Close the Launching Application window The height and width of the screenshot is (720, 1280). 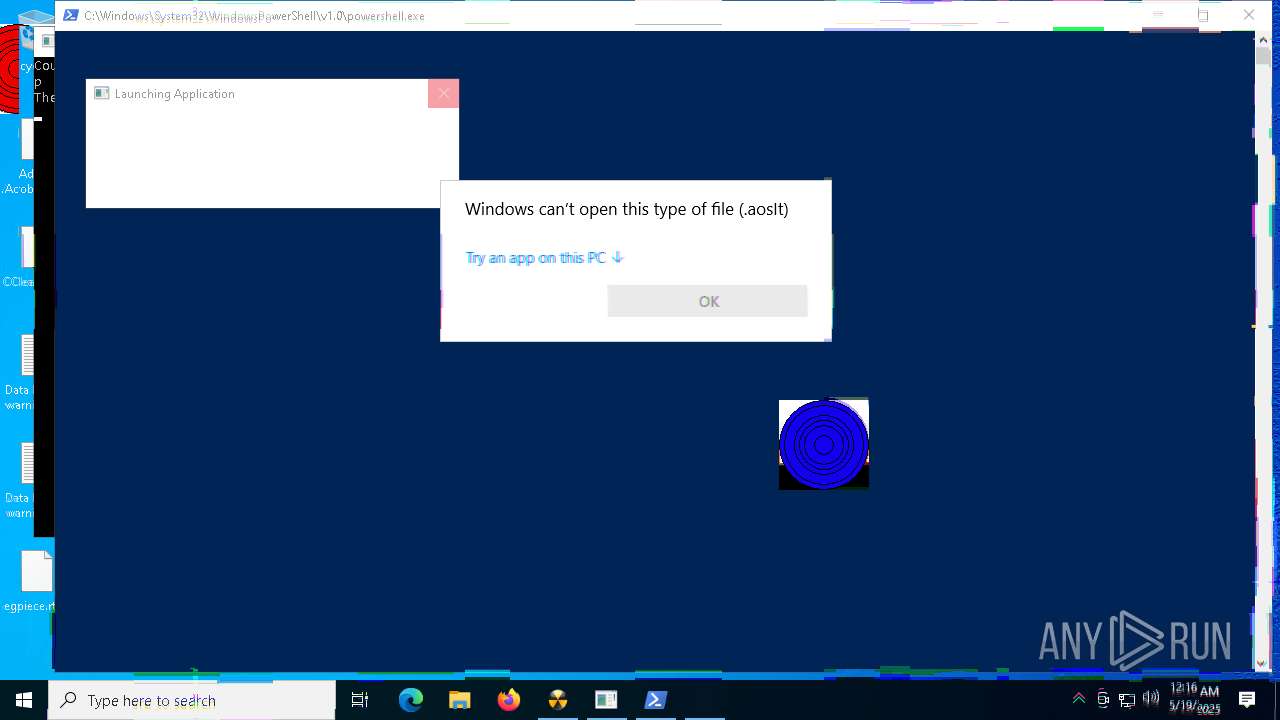coord(443,93)
